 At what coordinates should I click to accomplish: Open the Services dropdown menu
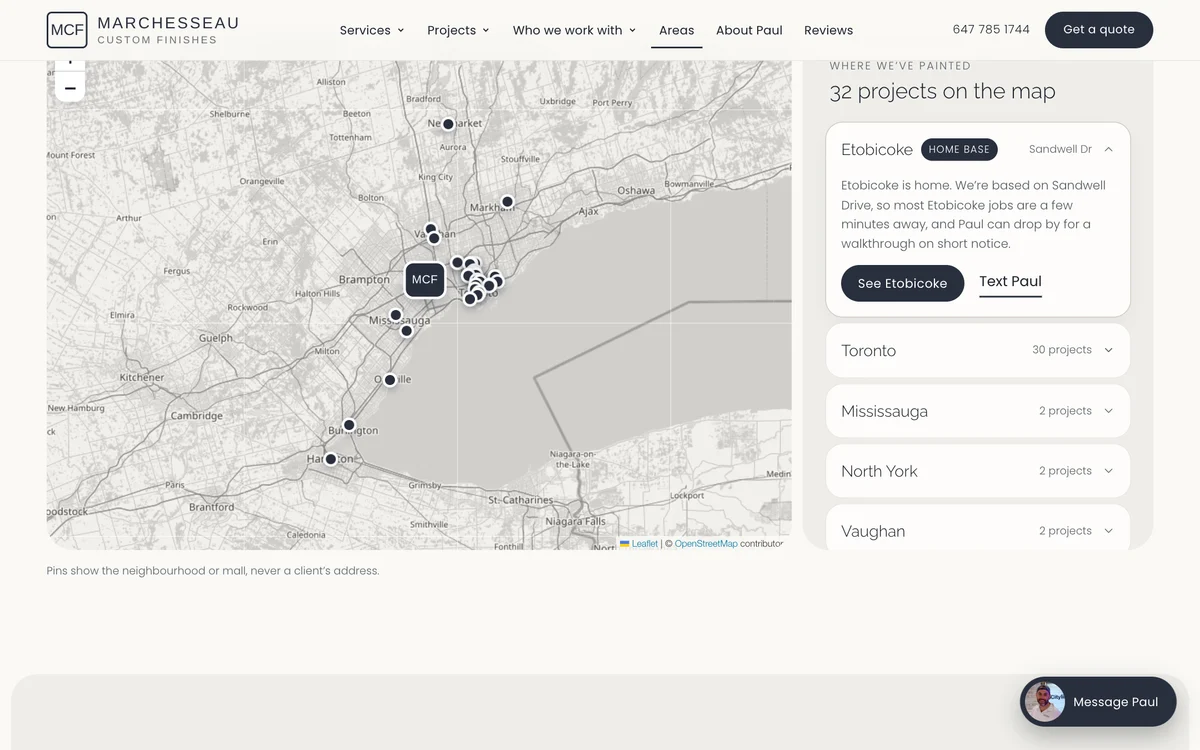click(x=372, y=30)
